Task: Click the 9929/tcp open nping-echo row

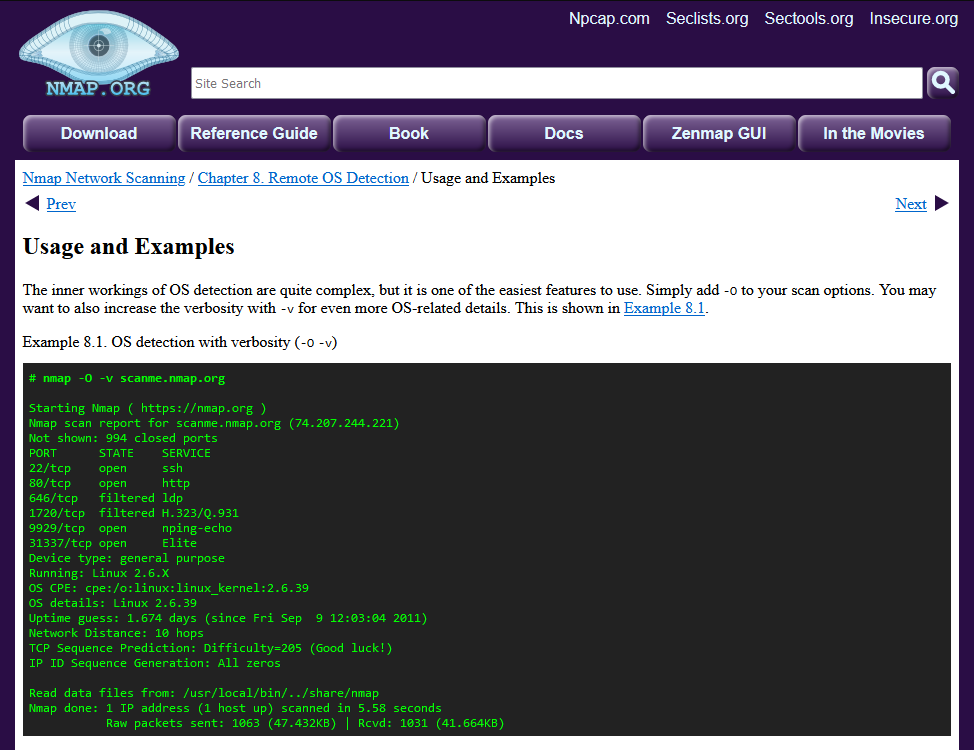Action: pos(130,528)
